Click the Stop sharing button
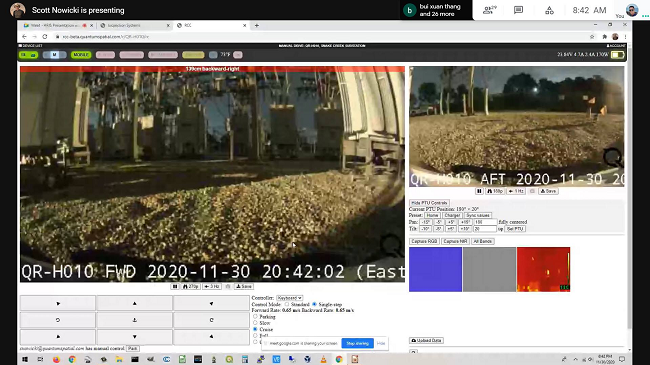This screenshot has width=650, height=365. (357, 343)
